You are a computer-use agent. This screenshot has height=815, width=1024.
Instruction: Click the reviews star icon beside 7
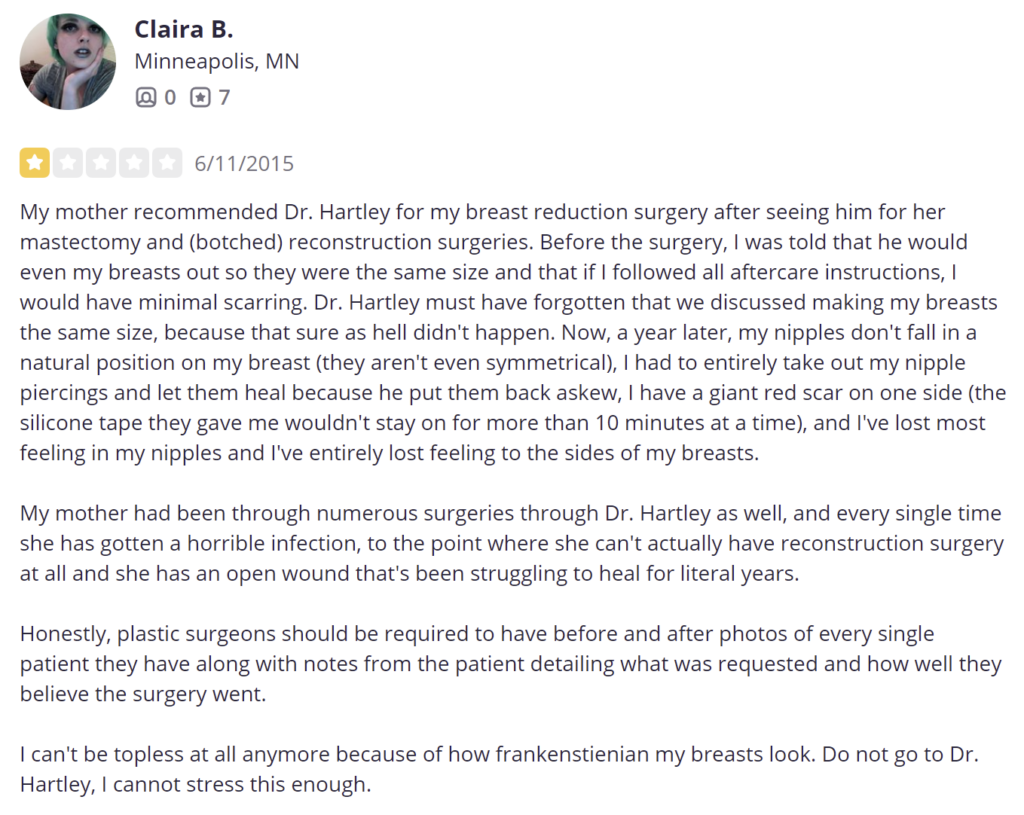pos(200,97)
